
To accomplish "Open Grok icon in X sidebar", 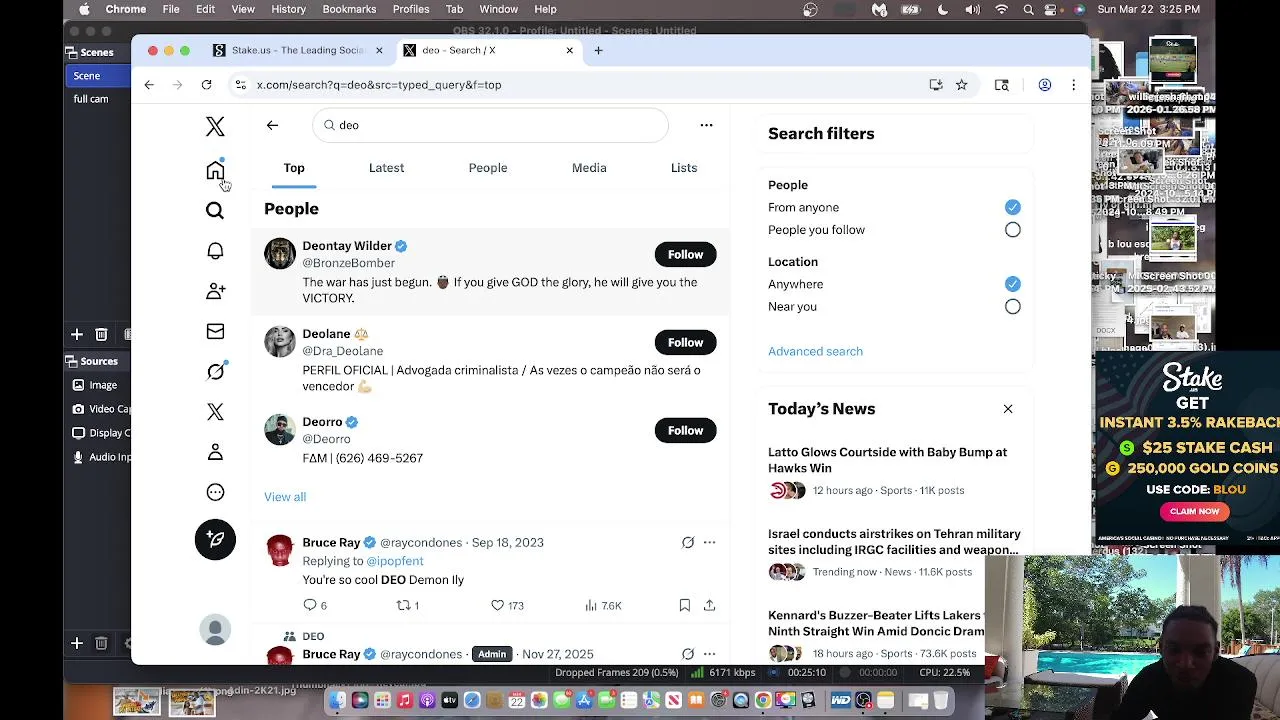I will click(215, 371).
